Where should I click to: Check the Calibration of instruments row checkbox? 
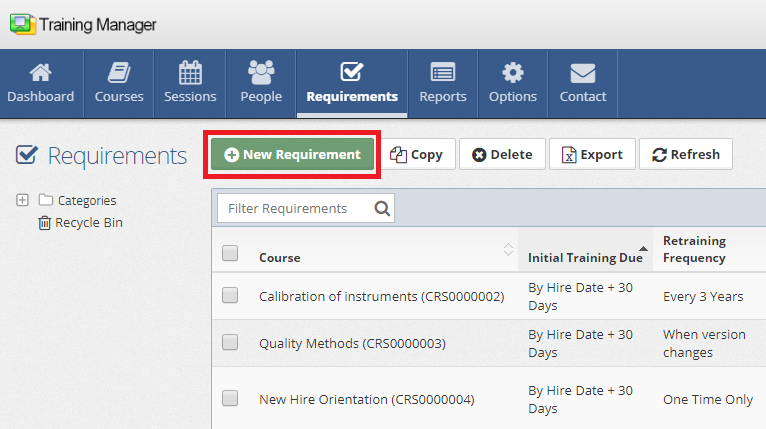click(x=230, y=295)
